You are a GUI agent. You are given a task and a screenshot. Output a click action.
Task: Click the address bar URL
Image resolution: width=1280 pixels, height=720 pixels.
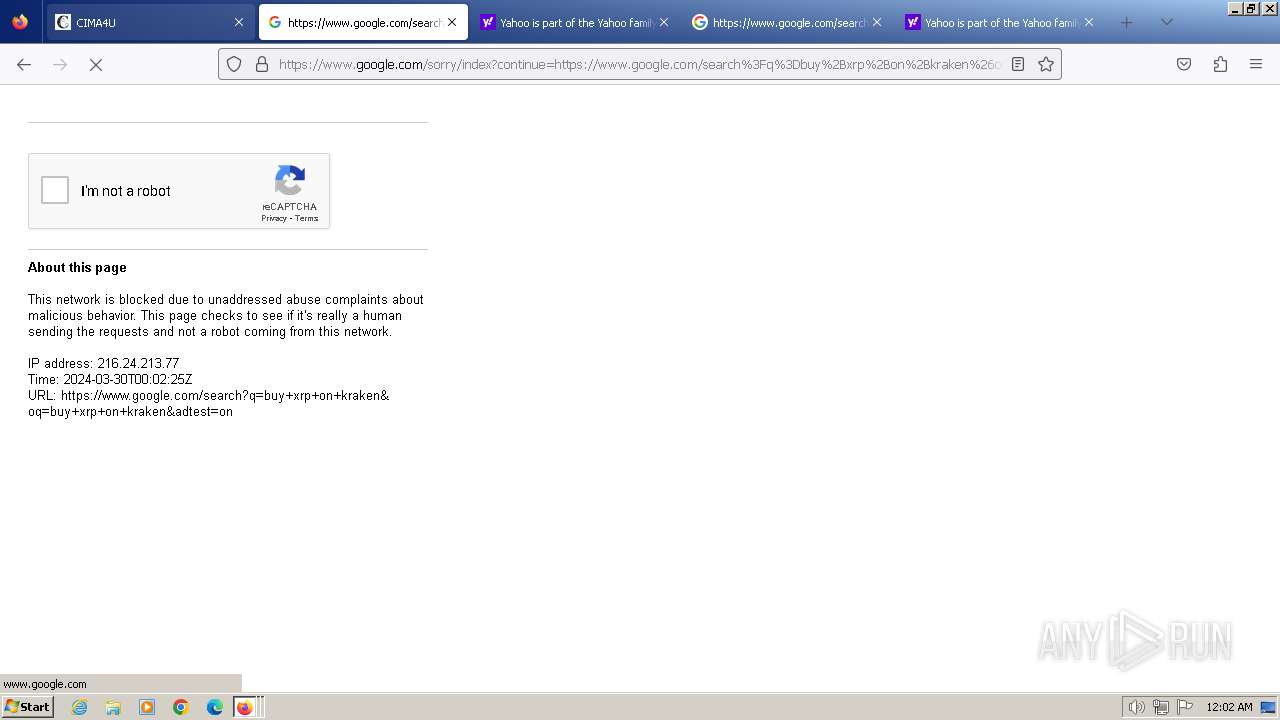click(640, 64)
